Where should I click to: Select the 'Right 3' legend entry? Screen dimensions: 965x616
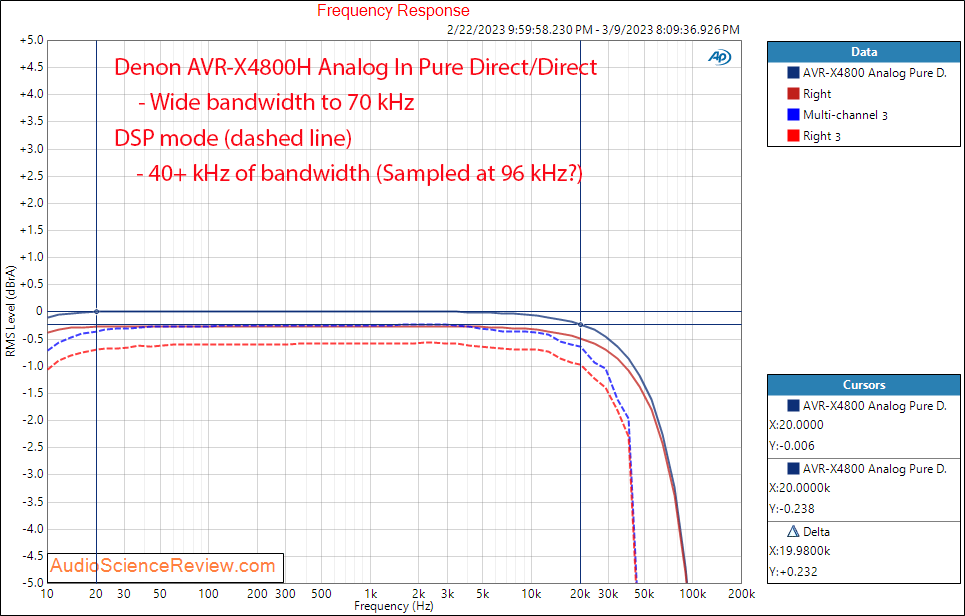click(822, 135)
